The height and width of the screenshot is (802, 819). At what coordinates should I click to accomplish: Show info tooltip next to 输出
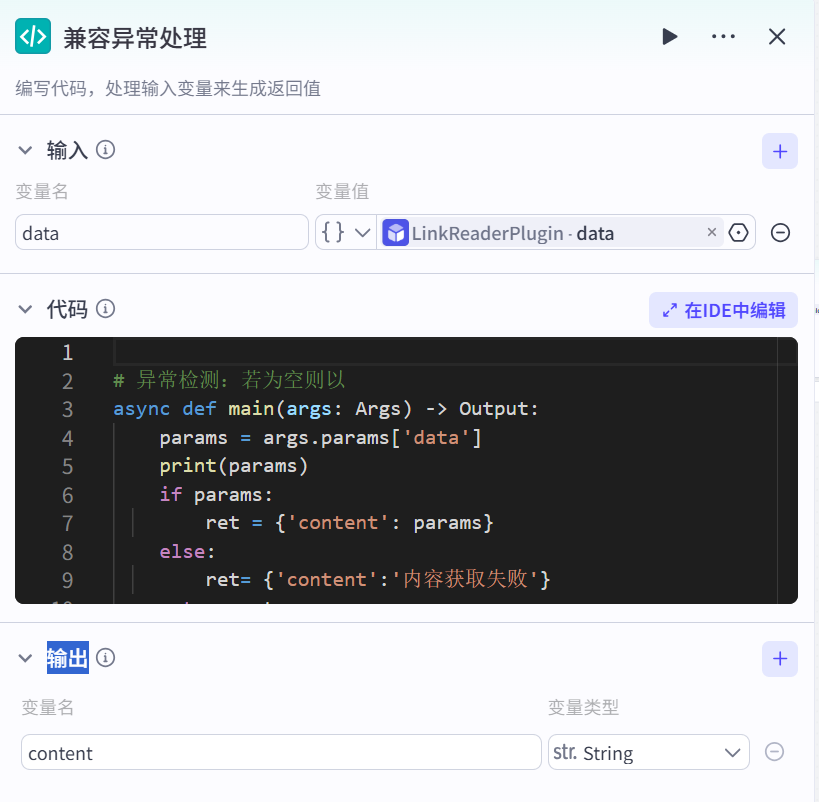pyautogui.click(x=105, y=658)
